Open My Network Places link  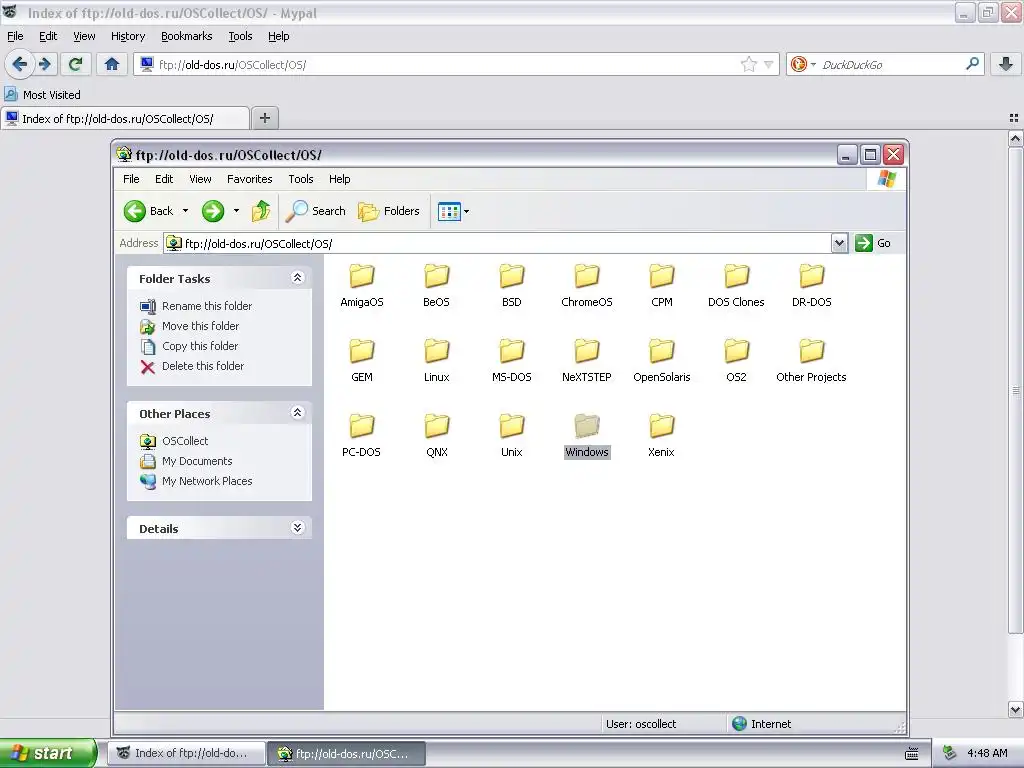point(196,481)
